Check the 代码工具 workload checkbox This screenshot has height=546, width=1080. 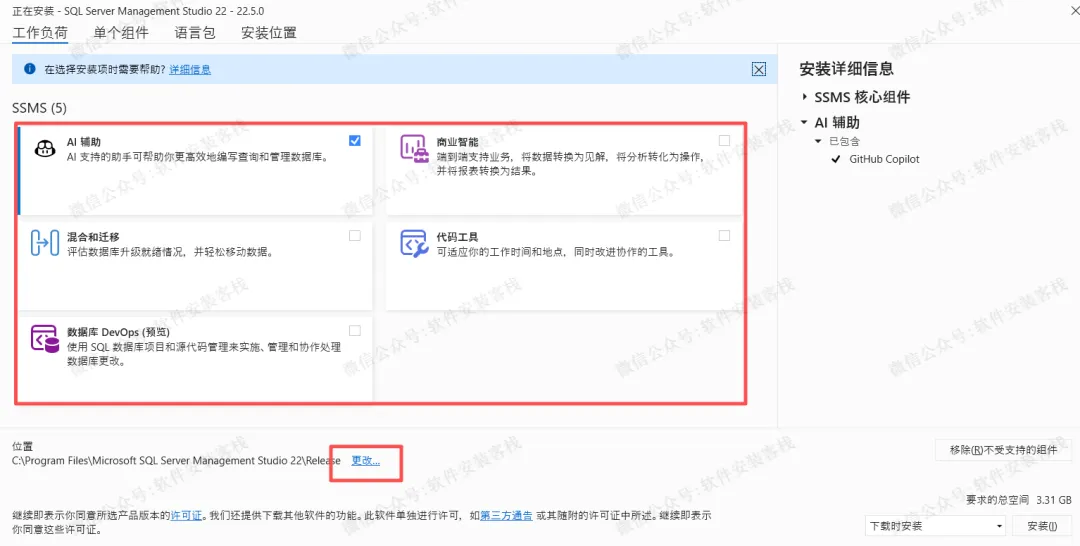724,235
